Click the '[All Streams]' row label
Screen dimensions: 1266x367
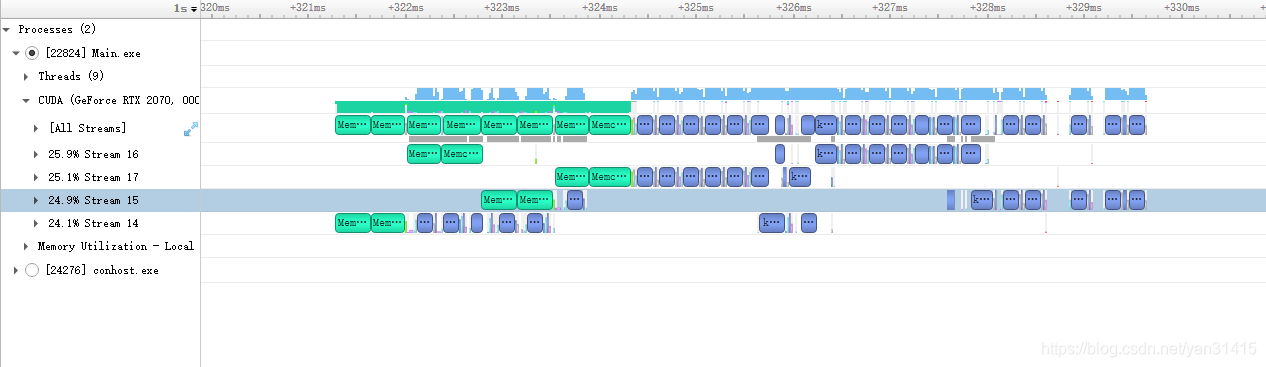click(x=88, y=128)
